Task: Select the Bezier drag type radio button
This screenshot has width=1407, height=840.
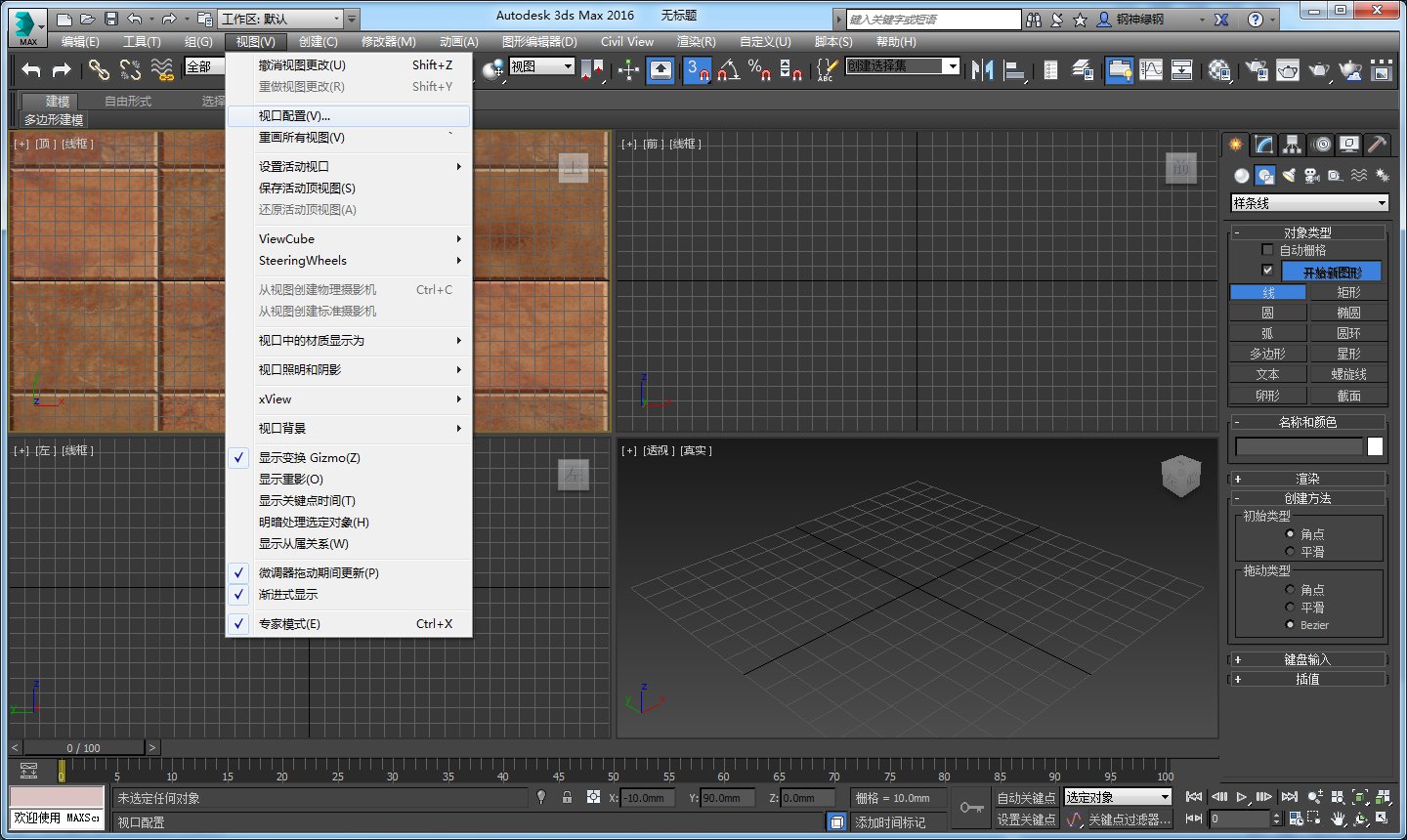Action: 1288,624
